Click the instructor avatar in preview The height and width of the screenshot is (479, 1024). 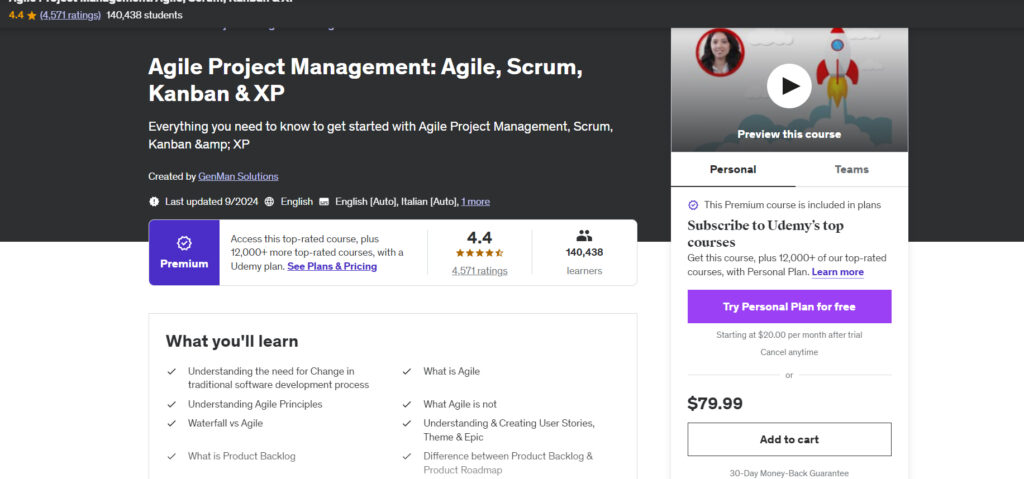720,52
